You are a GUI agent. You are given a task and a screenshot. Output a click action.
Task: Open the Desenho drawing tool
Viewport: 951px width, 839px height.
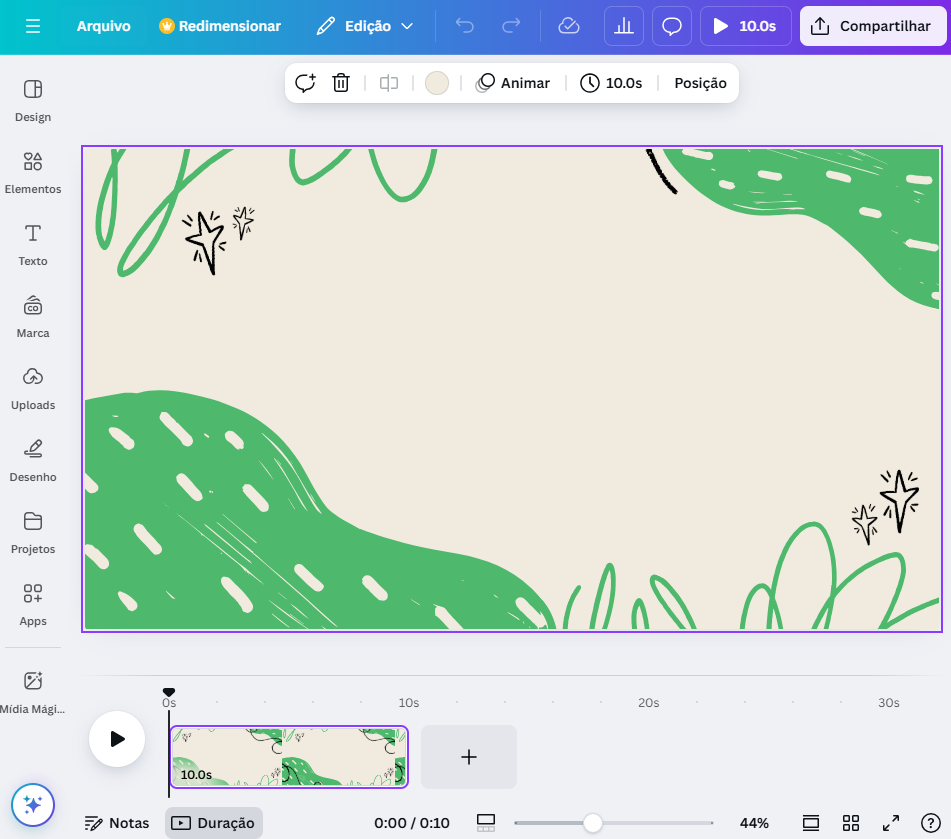tap(33, 461)
